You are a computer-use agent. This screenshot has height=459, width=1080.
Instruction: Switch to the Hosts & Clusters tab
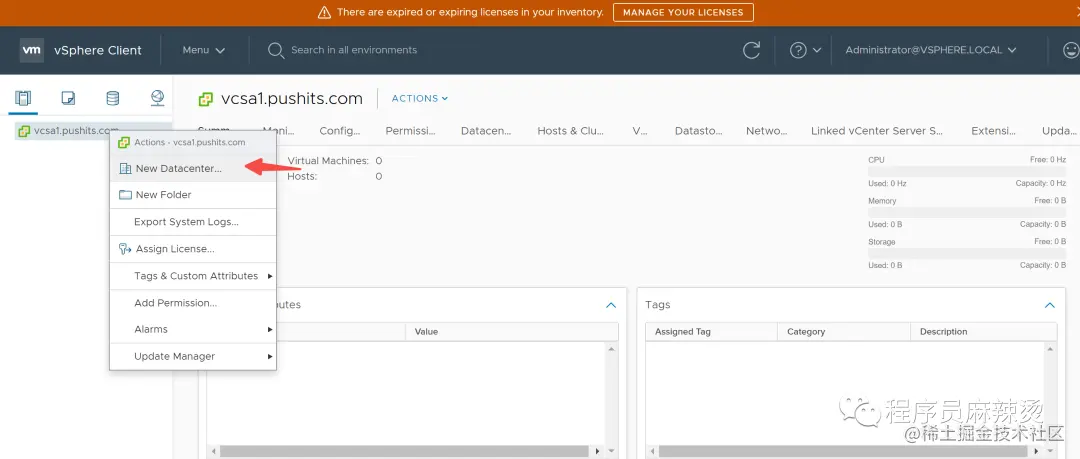pos(570,131)
